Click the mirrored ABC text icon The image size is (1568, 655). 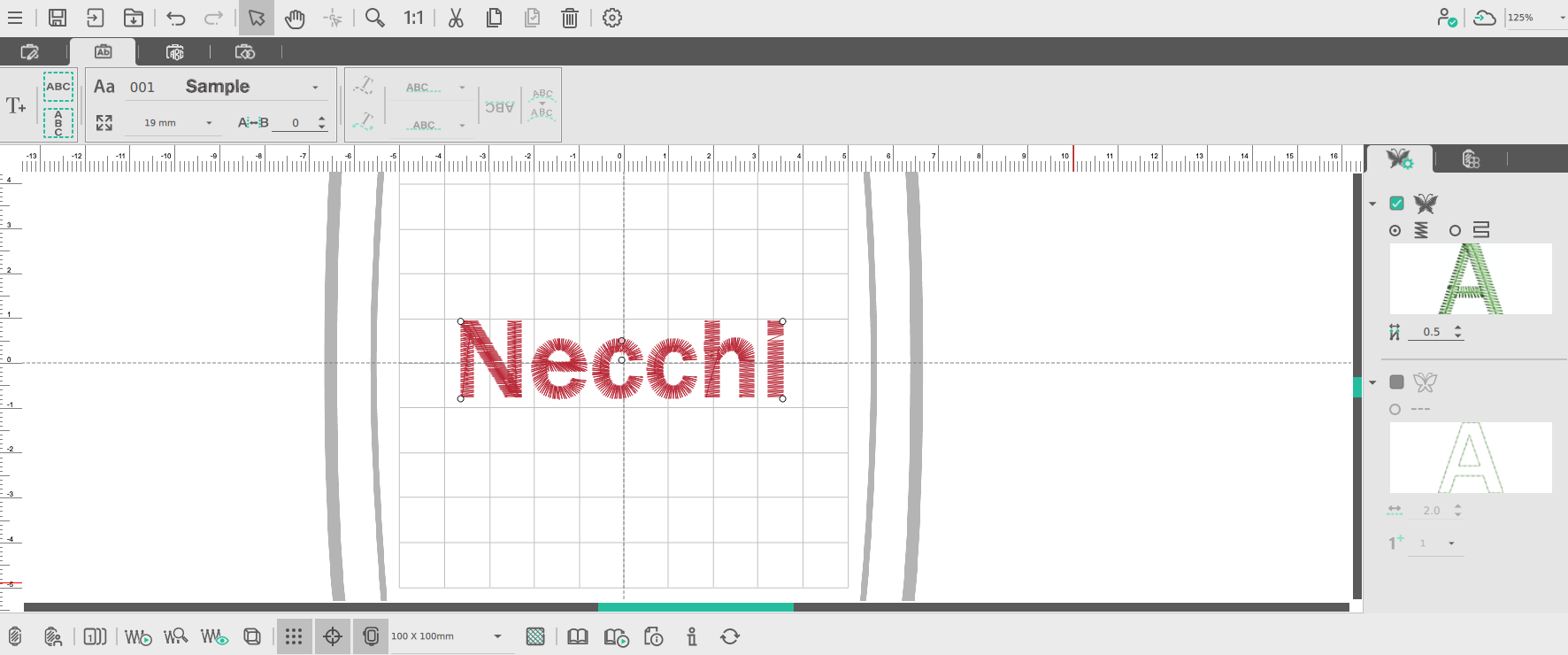[x=500, y=107]
